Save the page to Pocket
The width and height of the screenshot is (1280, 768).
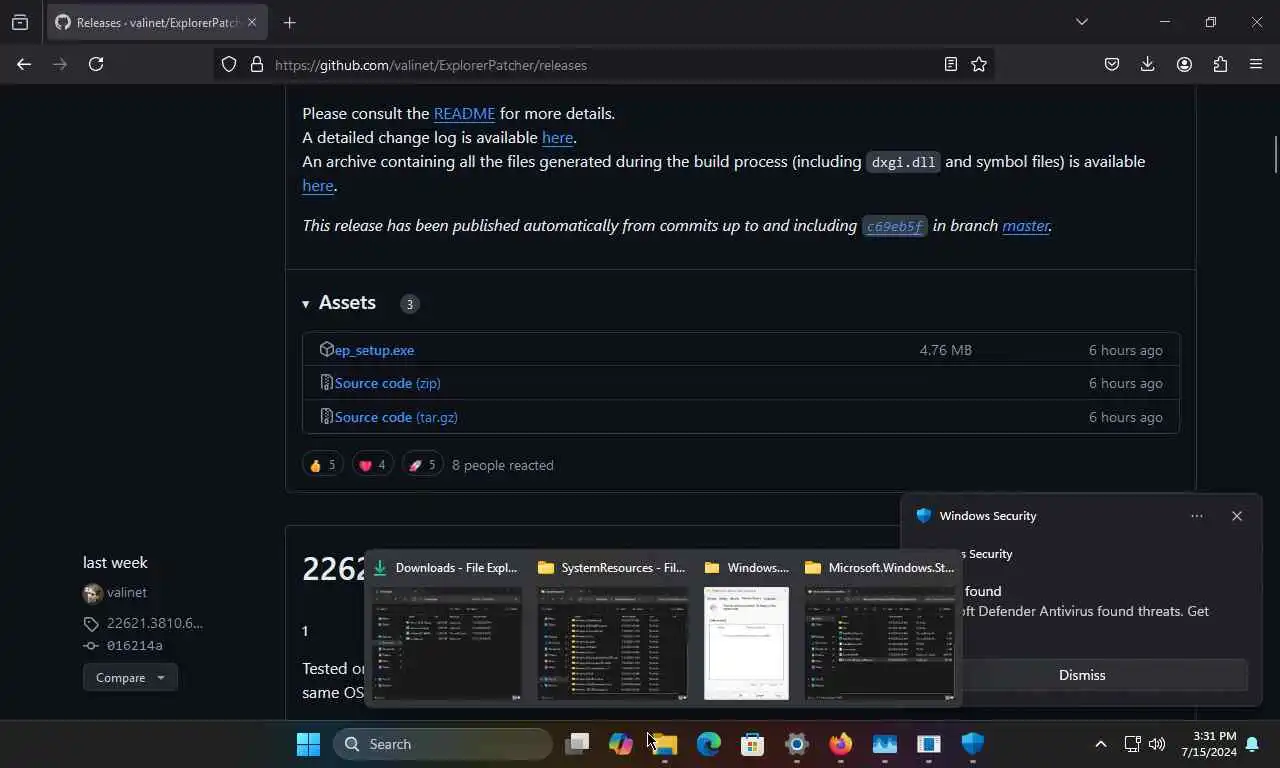click(1112, 64)
